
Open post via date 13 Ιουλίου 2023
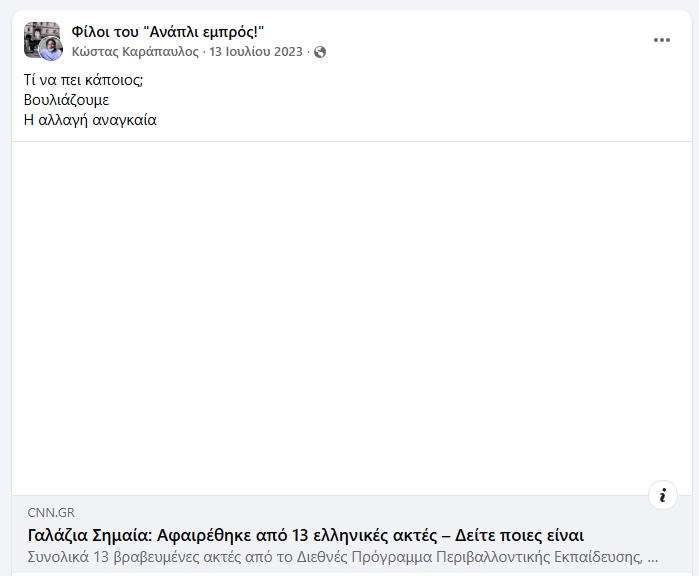pos(255,52)
